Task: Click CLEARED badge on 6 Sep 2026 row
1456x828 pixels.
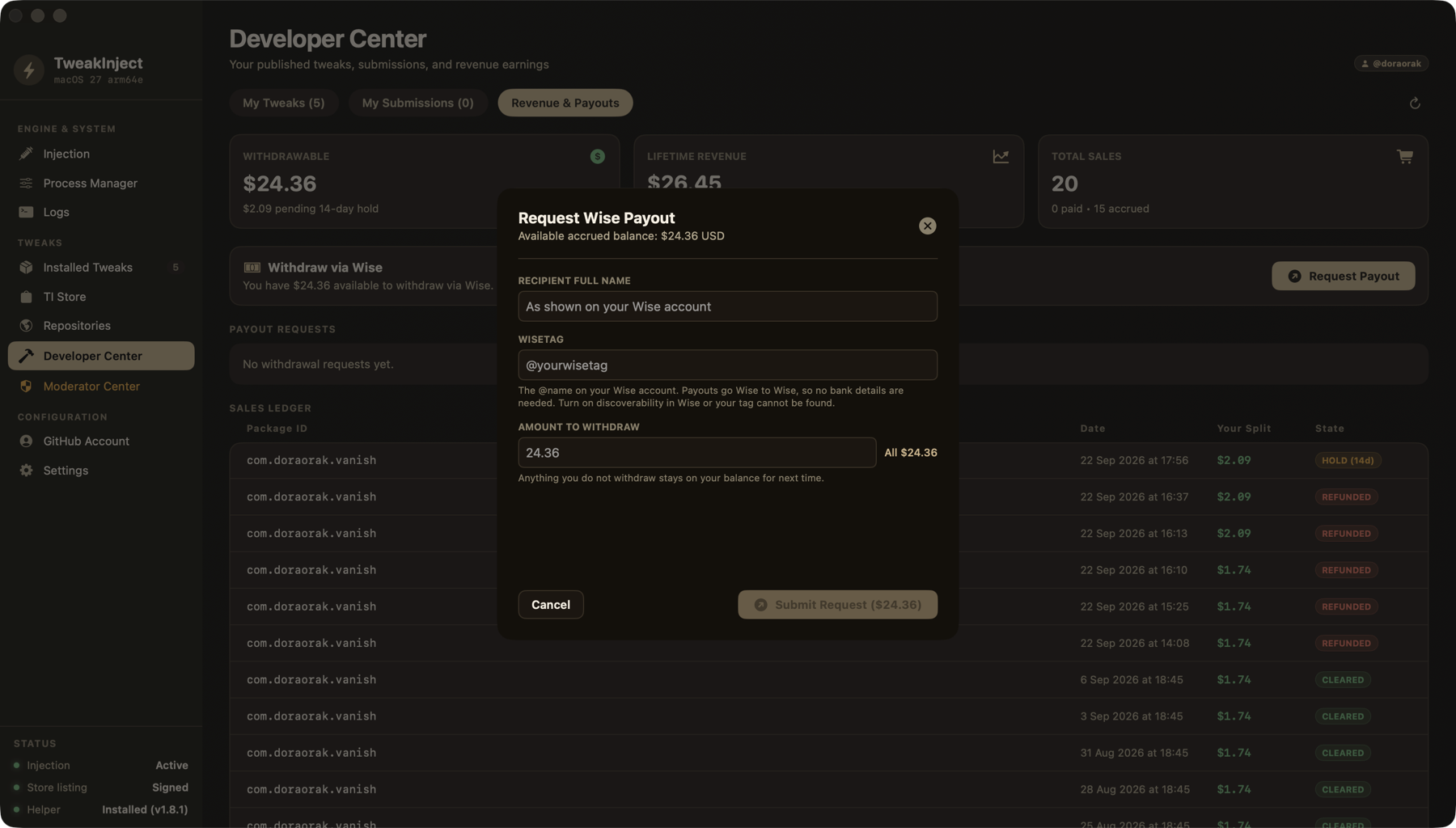Action: [x=1343, y=680]
